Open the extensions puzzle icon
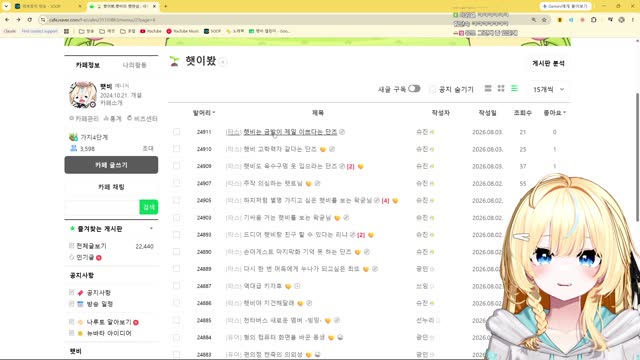Screen dimensions: 640x360 (593, 20)
